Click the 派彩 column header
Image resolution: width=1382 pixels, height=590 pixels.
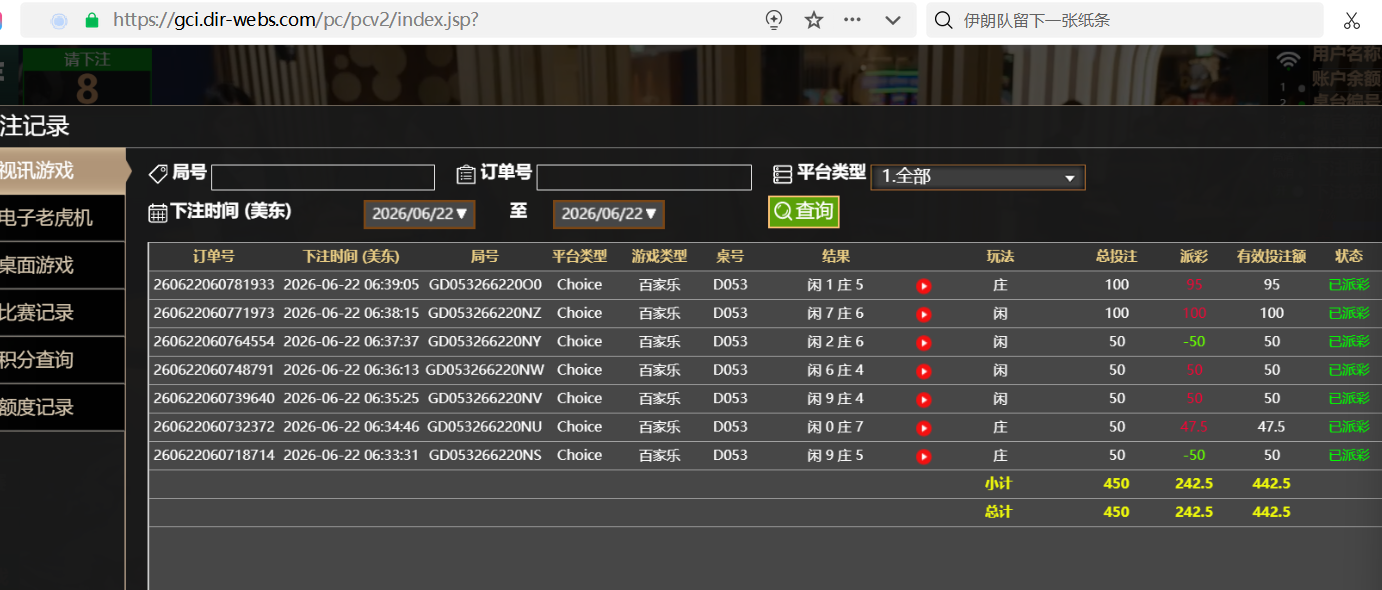1194,256
